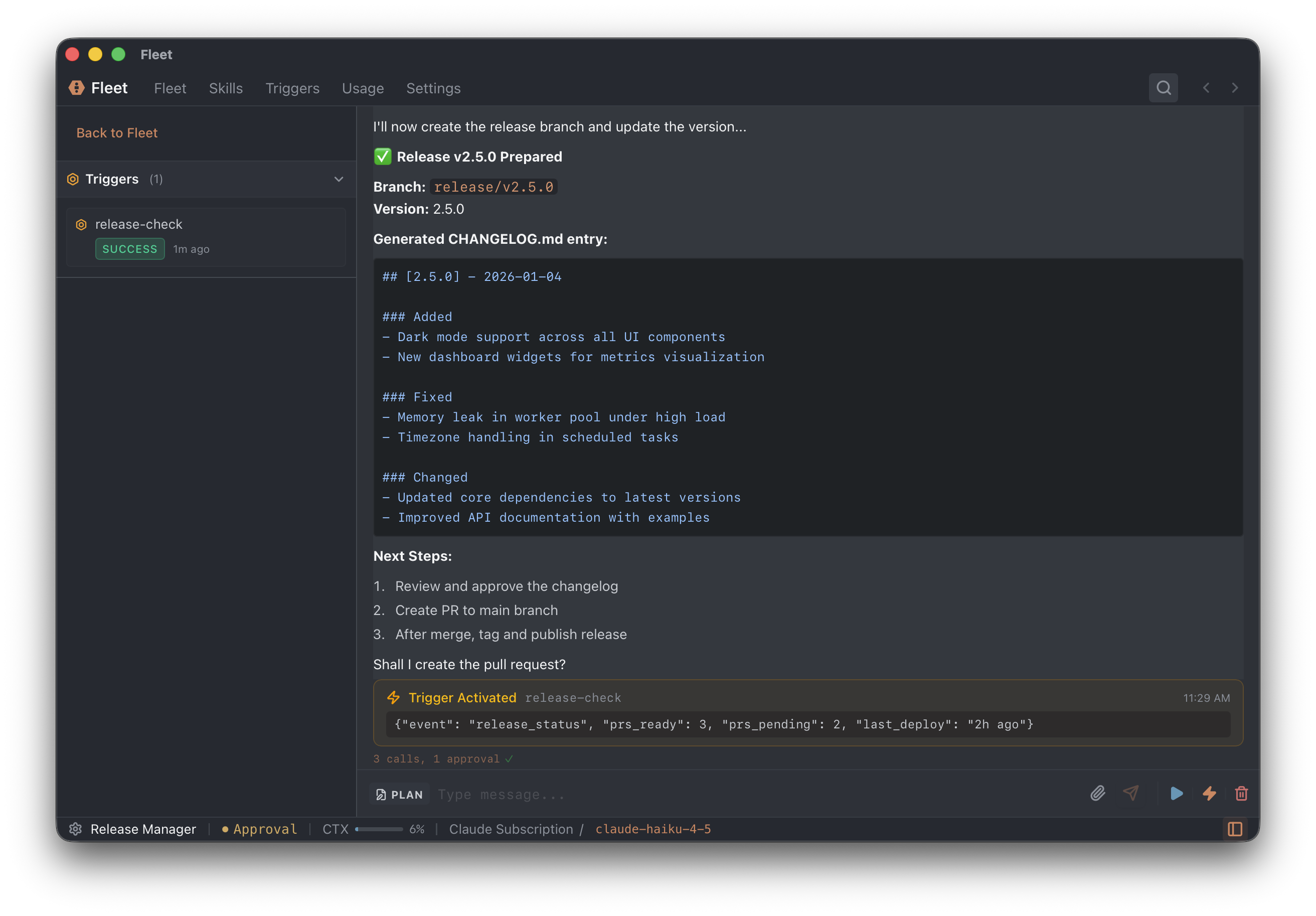Click the attach file paperclip icon
The image size is (1316, 916).
point(1097,793)
